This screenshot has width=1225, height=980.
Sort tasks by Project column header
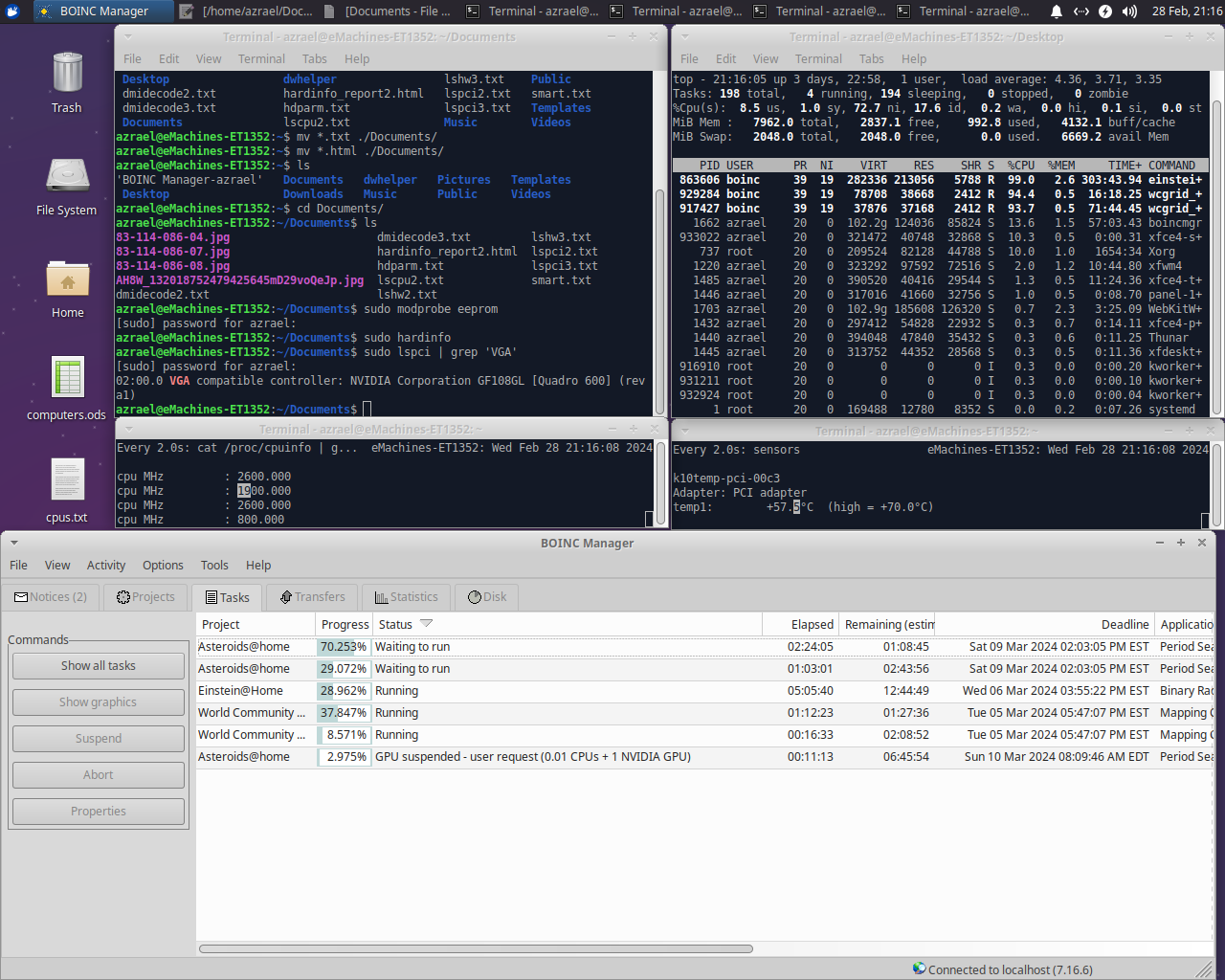256,624
